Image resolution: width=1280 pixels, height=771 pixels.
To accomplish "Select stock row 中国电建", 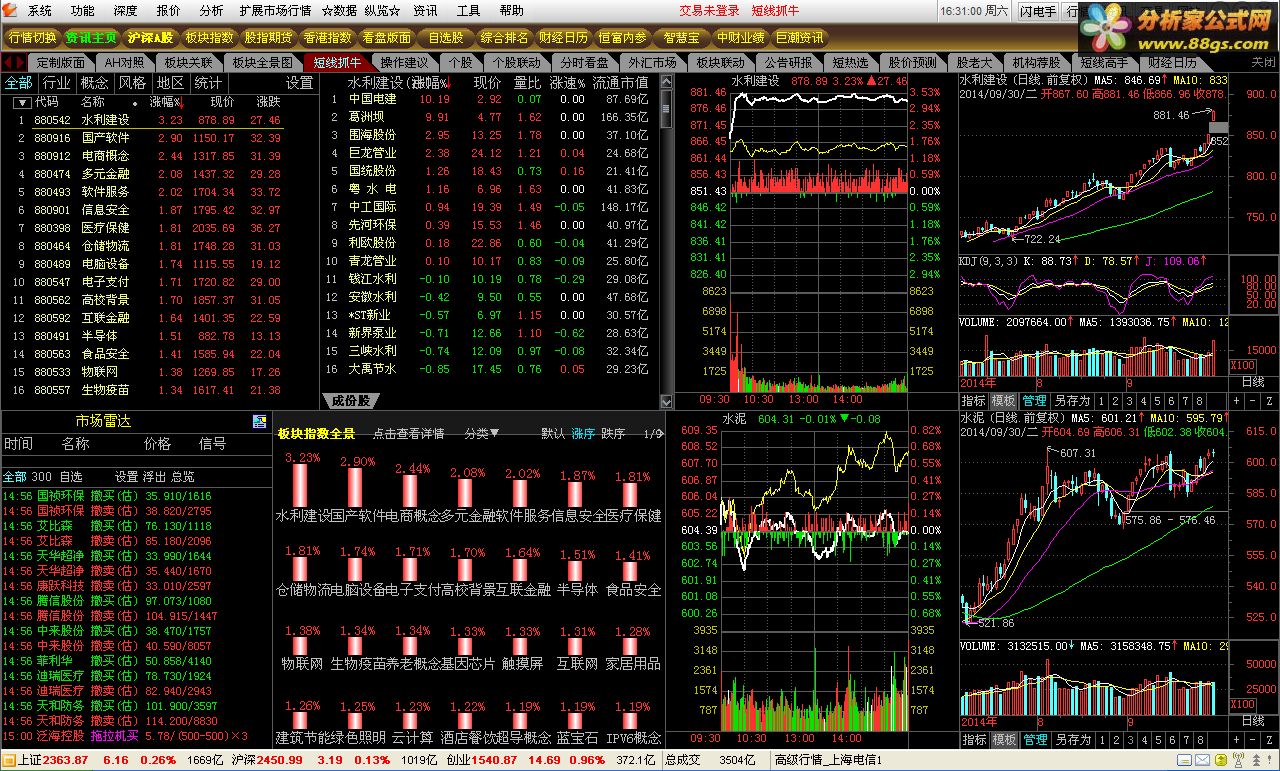I will coord(491,99).
